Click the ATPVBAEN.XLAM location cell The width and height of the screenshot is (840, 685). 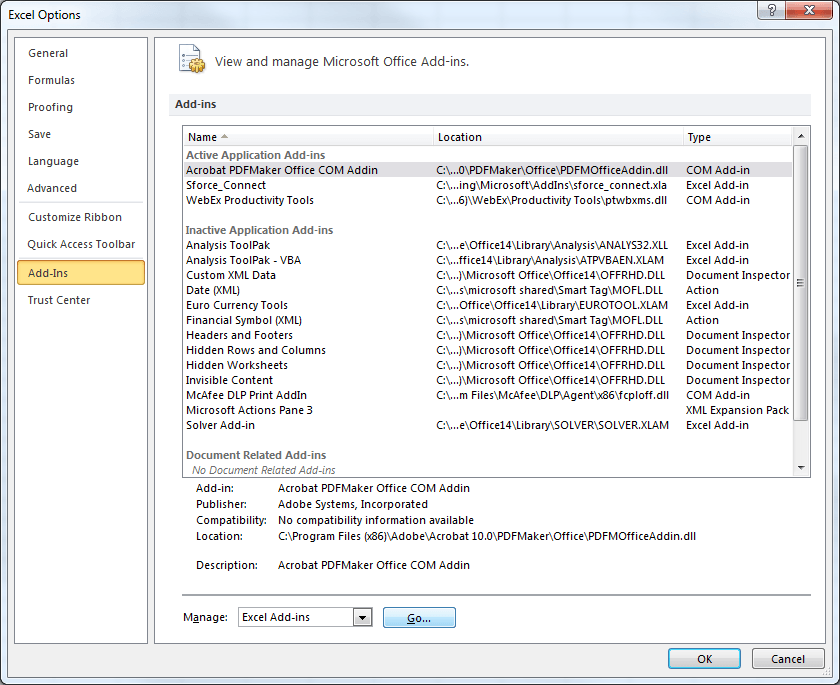click(x=550, y=260)
